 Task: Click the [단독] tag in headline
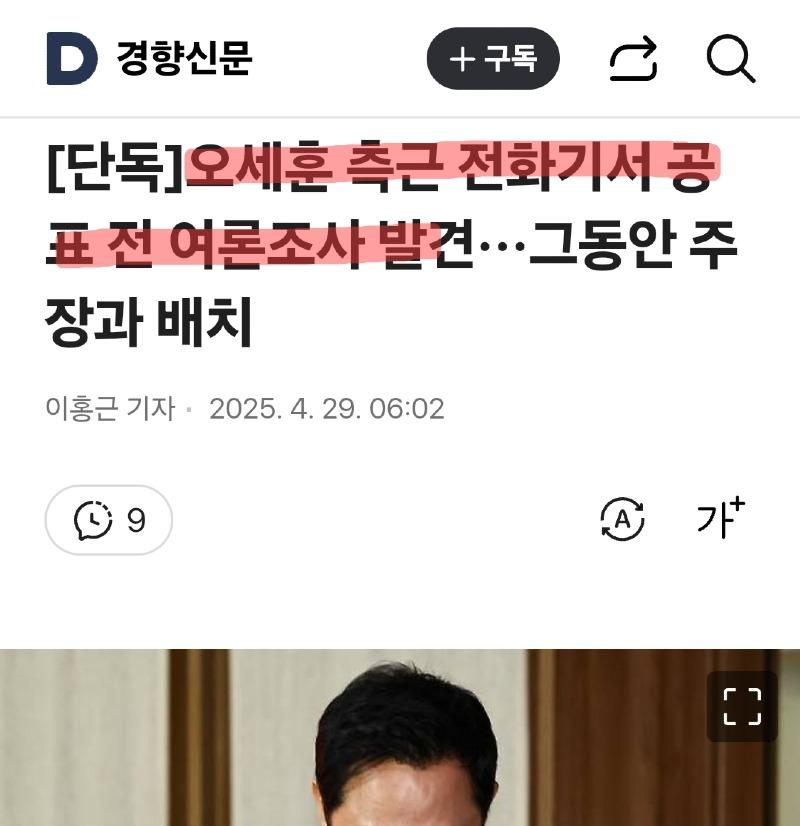pyautogui.click(x=115, y=168)
